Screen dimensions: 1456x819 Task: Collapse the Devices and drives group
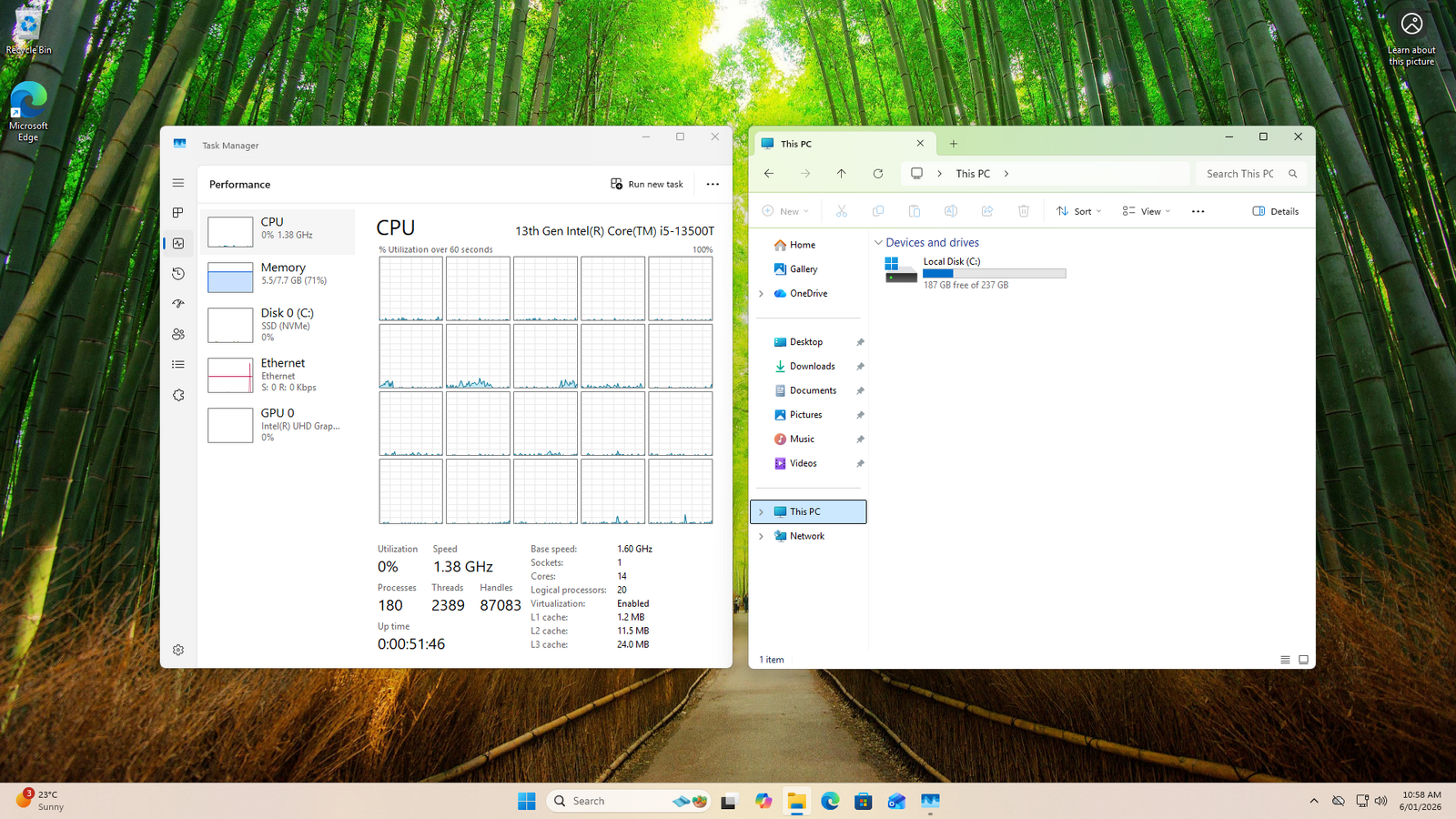click(x=878, y=243)
